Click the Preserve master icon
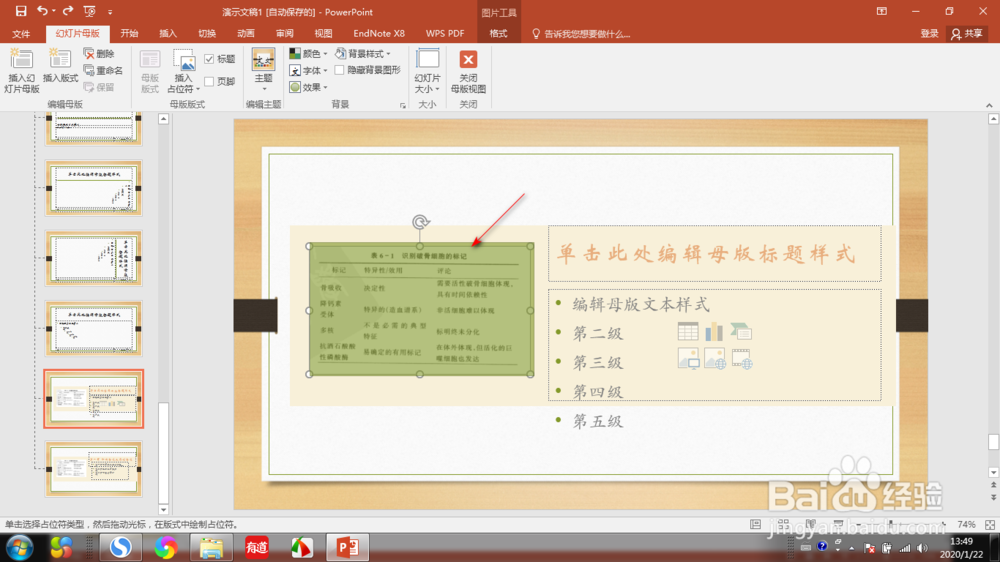Screen dimensions: 1000x562 point(99,87)
